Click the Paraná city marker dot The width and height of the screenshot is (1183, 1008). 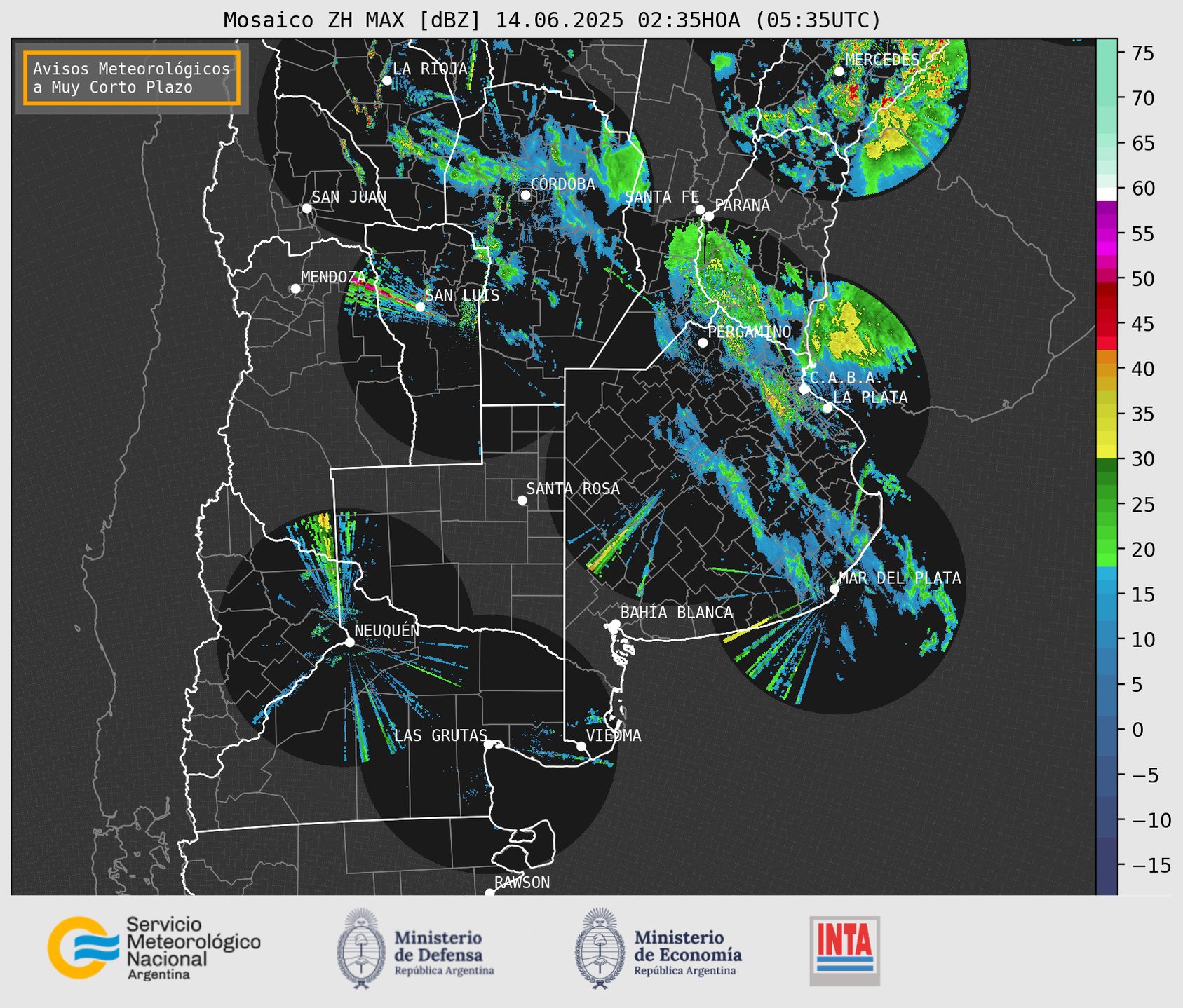pyautogui.click(x=709, y=216)
